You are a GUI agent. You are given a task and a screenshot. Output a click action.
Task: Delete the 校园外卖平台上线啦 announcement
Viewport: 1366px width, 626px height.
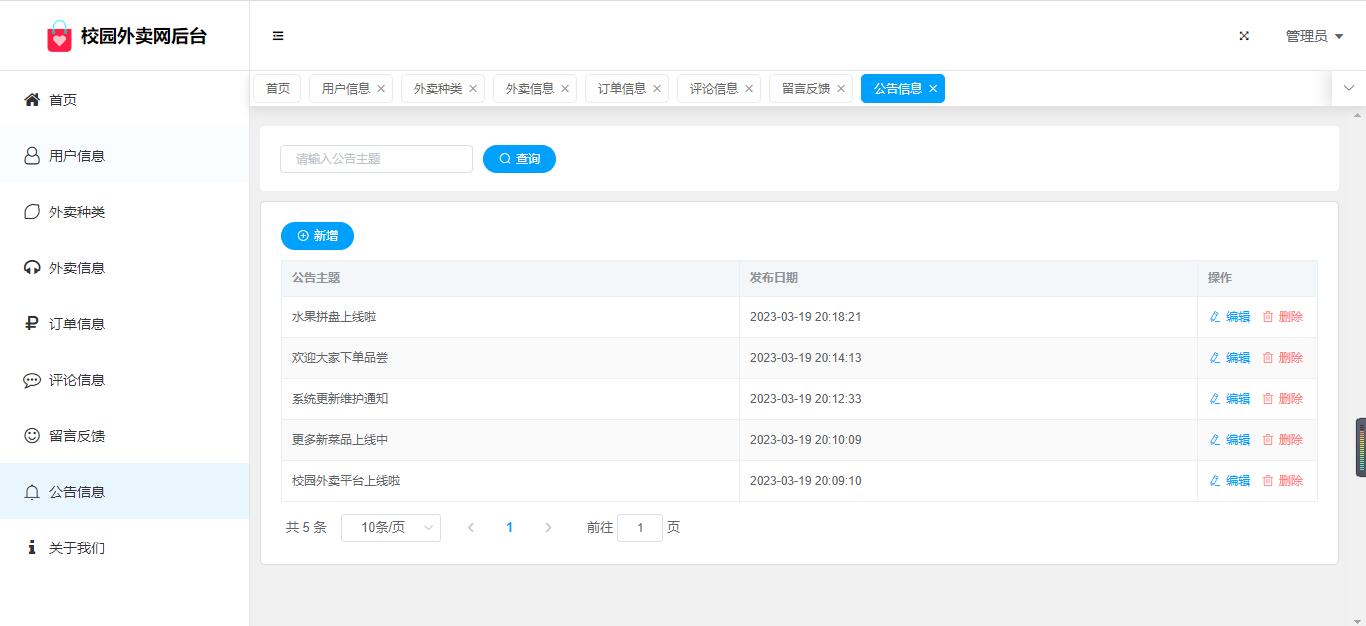pyautogui.click(x=1283, y=481)
